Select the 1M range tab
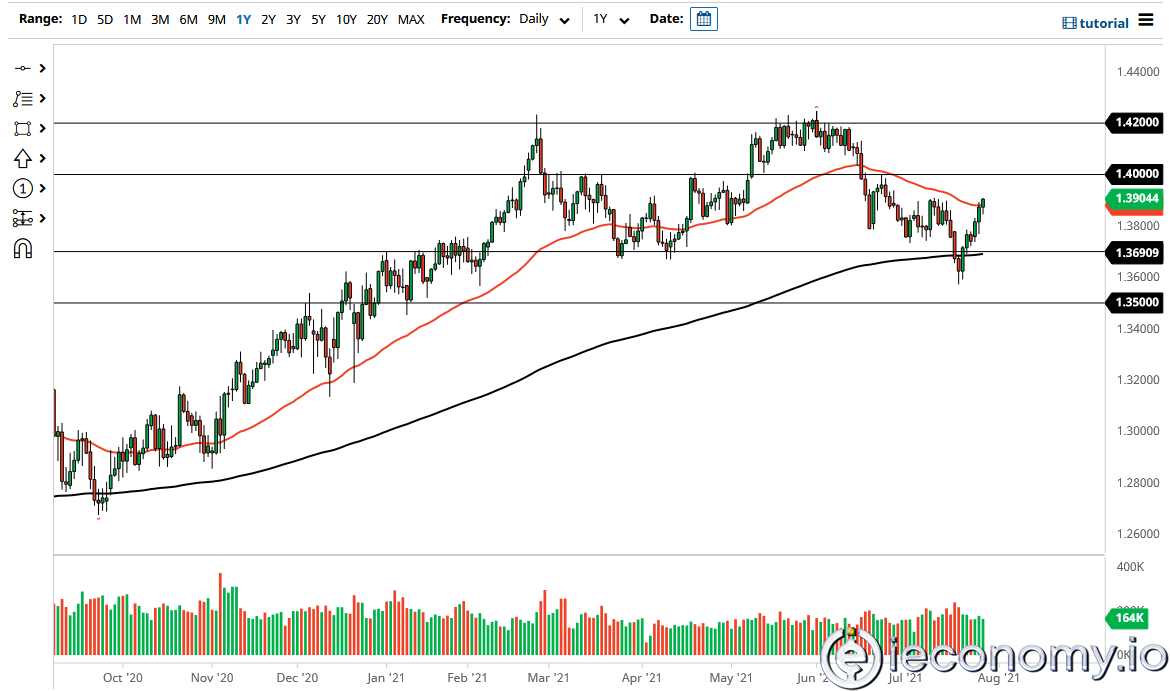The width and height of the screenshot is (1170, 691). (131, 19)
